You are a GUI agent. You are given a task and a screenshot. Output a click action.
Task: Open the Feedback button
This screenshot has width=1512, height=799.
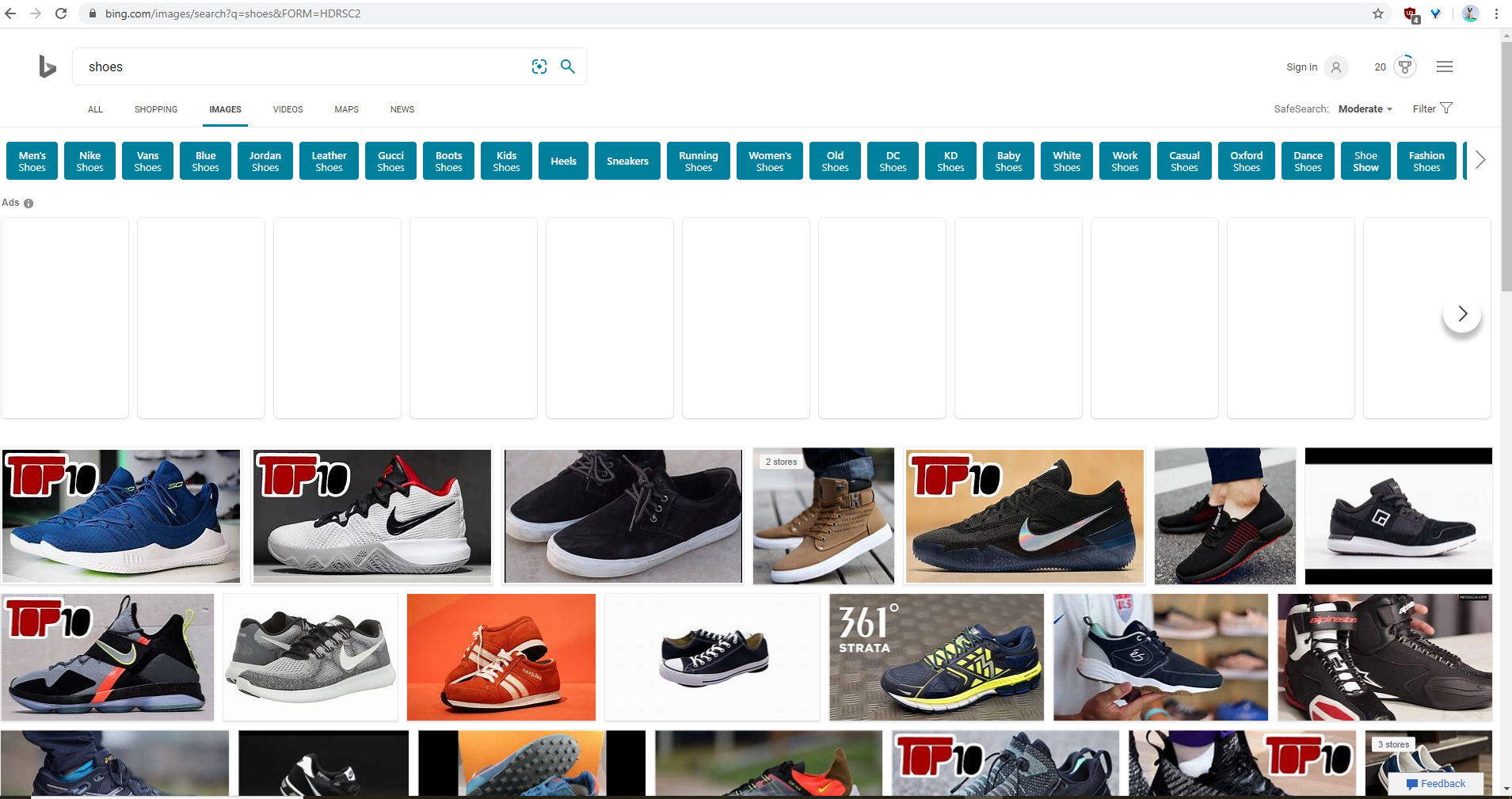pos(1436,783)
